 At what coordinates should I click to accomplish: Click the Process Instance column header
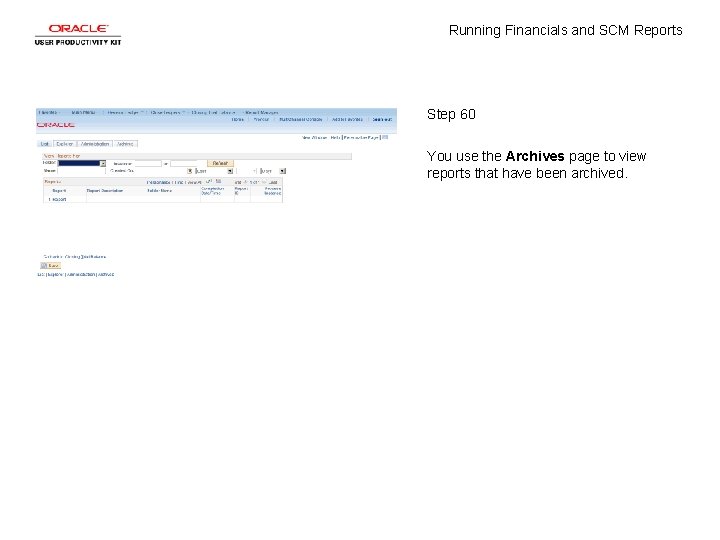tap(273, 191)
